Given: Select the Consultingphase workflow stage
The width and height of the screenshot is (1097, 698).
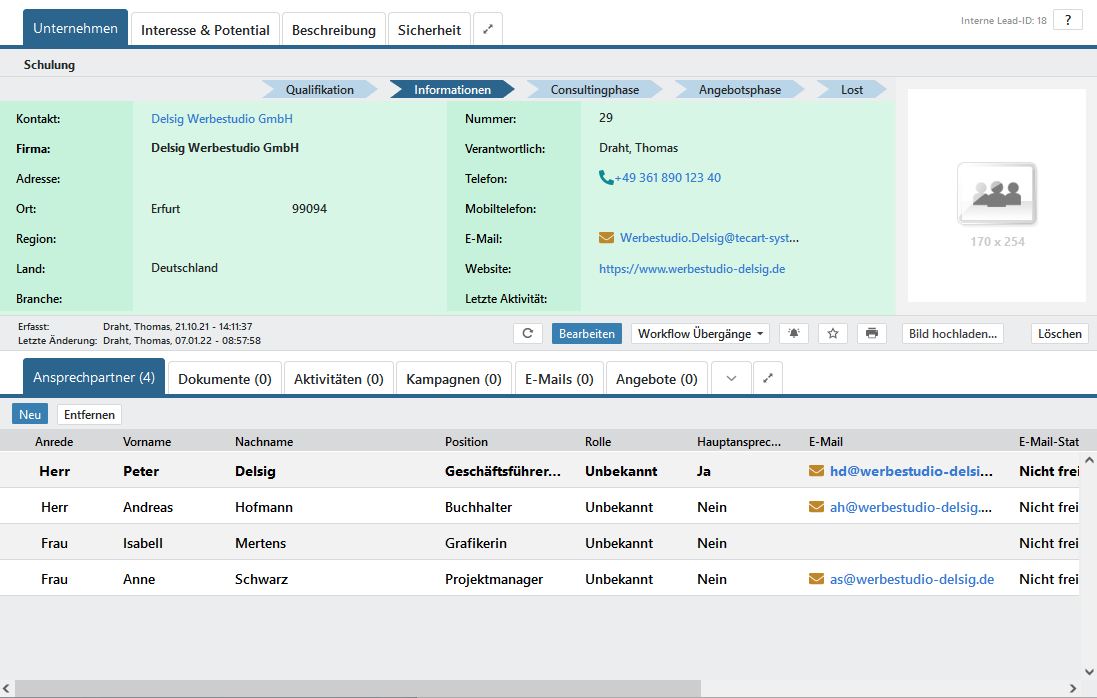Looking at the screenshot, I should 594,90.
